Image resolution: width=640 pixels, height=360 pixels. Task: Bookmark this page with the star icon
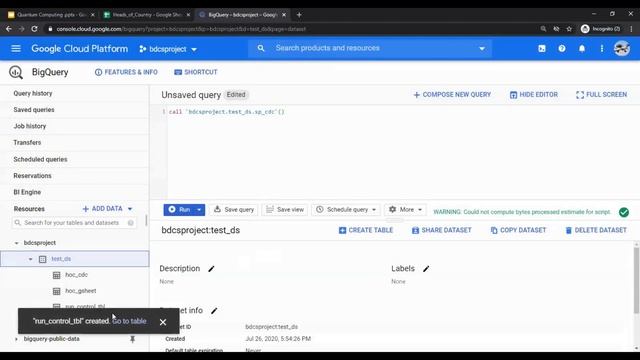coord(569,29)
